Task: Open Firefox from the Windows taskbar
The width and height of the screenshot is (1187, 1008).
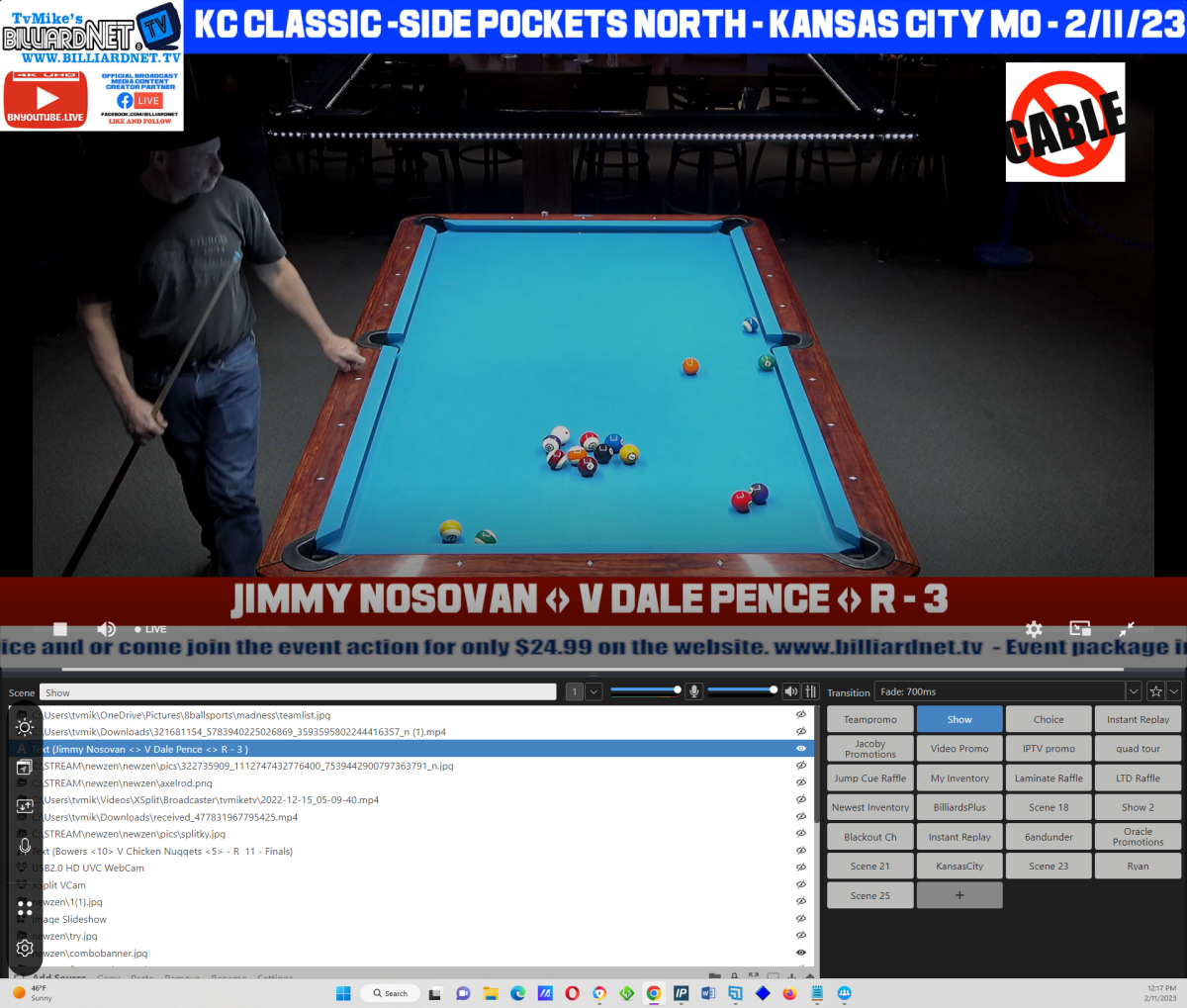Action: [x=788, y=993]
